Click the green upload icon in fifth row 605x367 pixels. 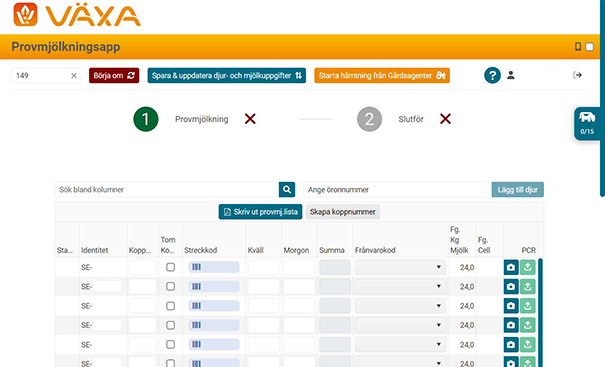pos(527,344)
